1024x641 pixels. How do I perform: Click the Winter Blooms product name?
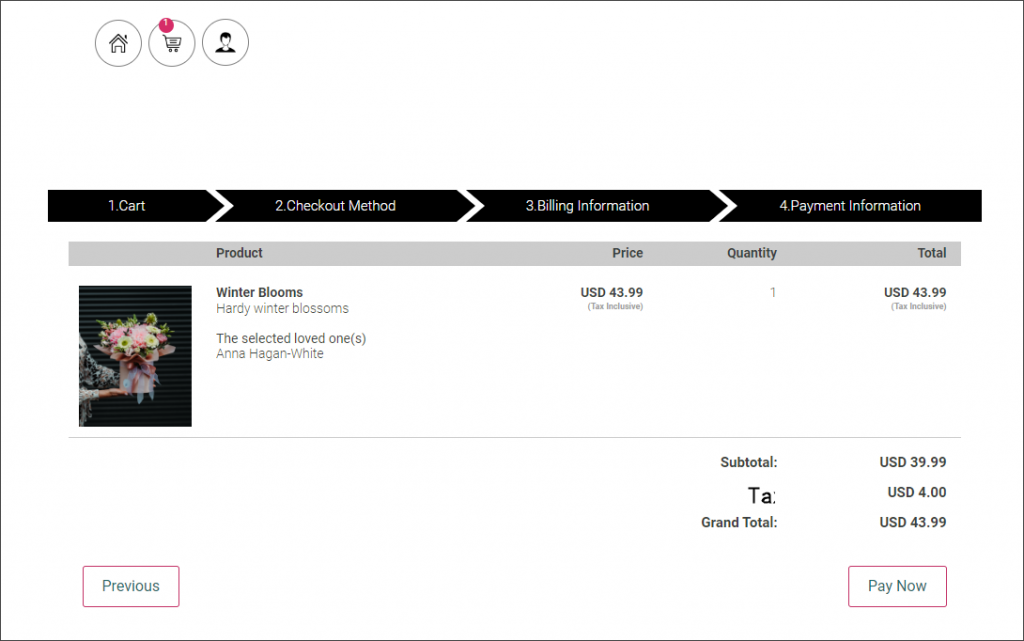coord(259,292)
